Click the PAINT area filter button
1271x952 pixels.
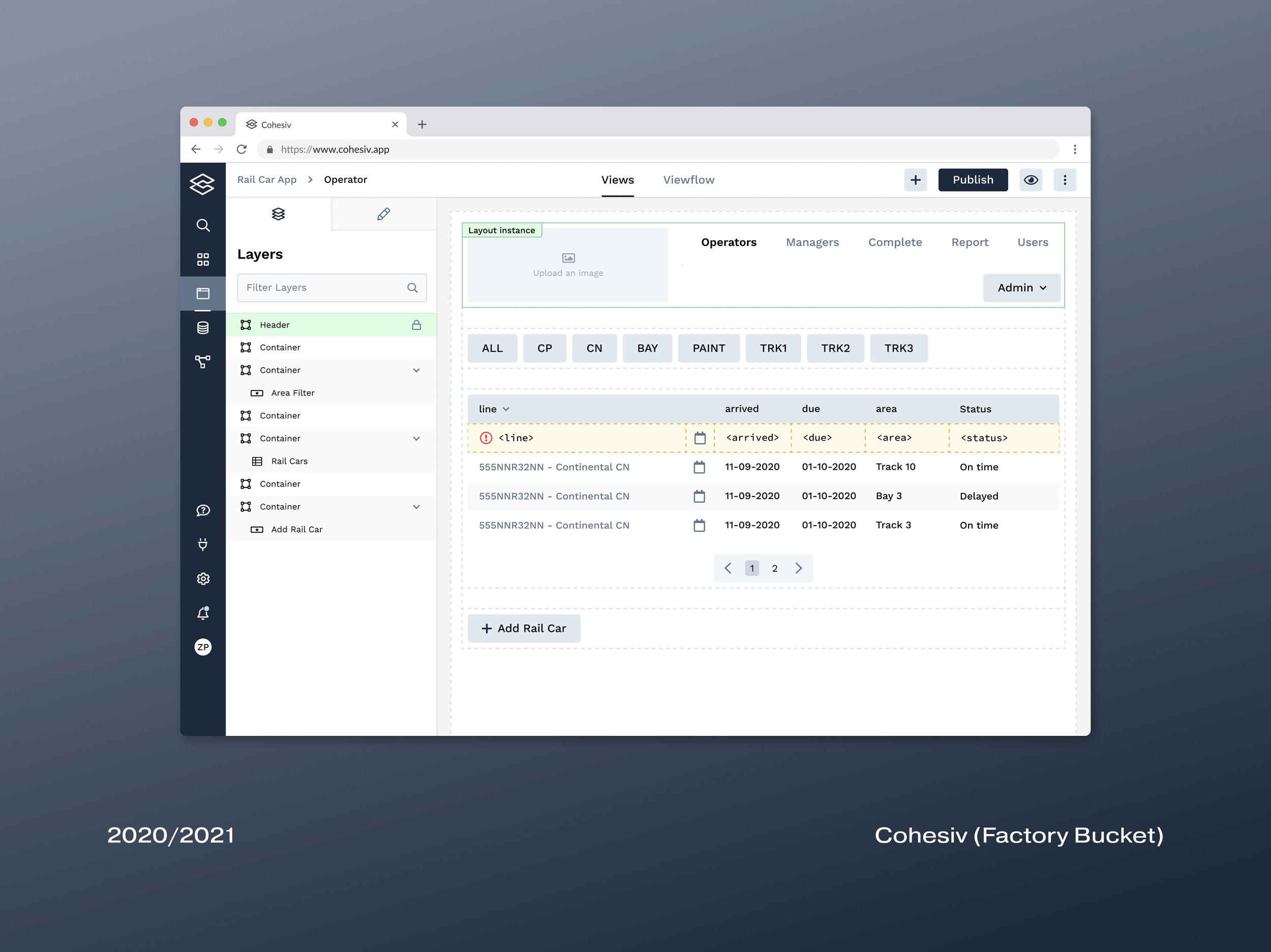coord(709,348)
